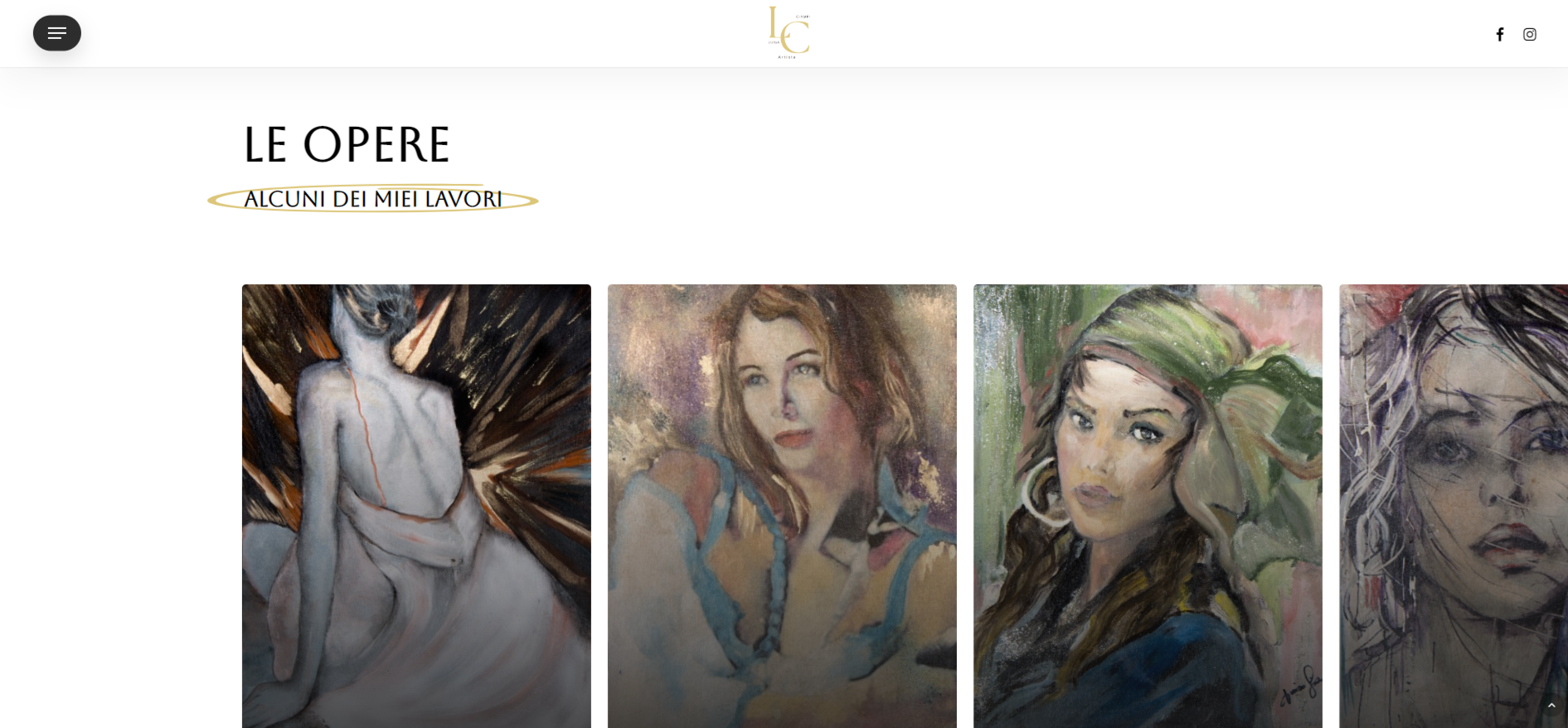Viewport: 1568px width, 728px height.
Task: Click the gold LC logo
Action: pyautogui.click(x=789, y=32)
